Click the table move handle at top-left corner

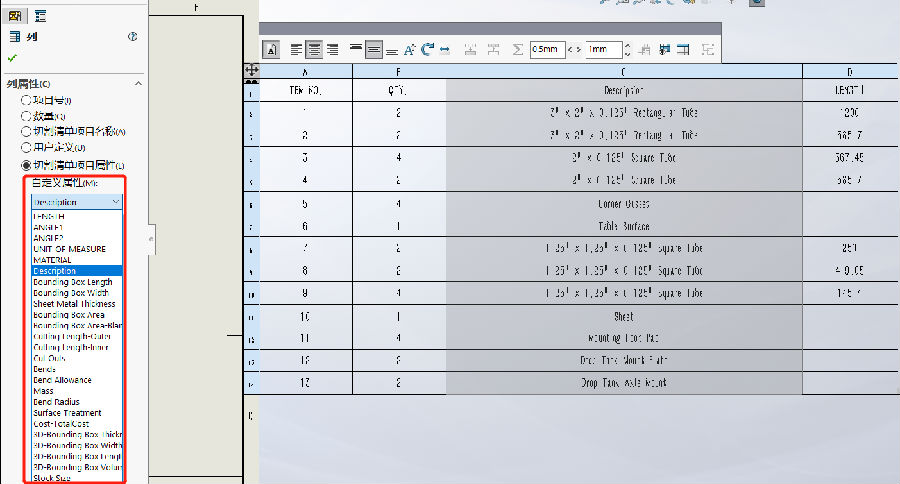coord(252,71)
